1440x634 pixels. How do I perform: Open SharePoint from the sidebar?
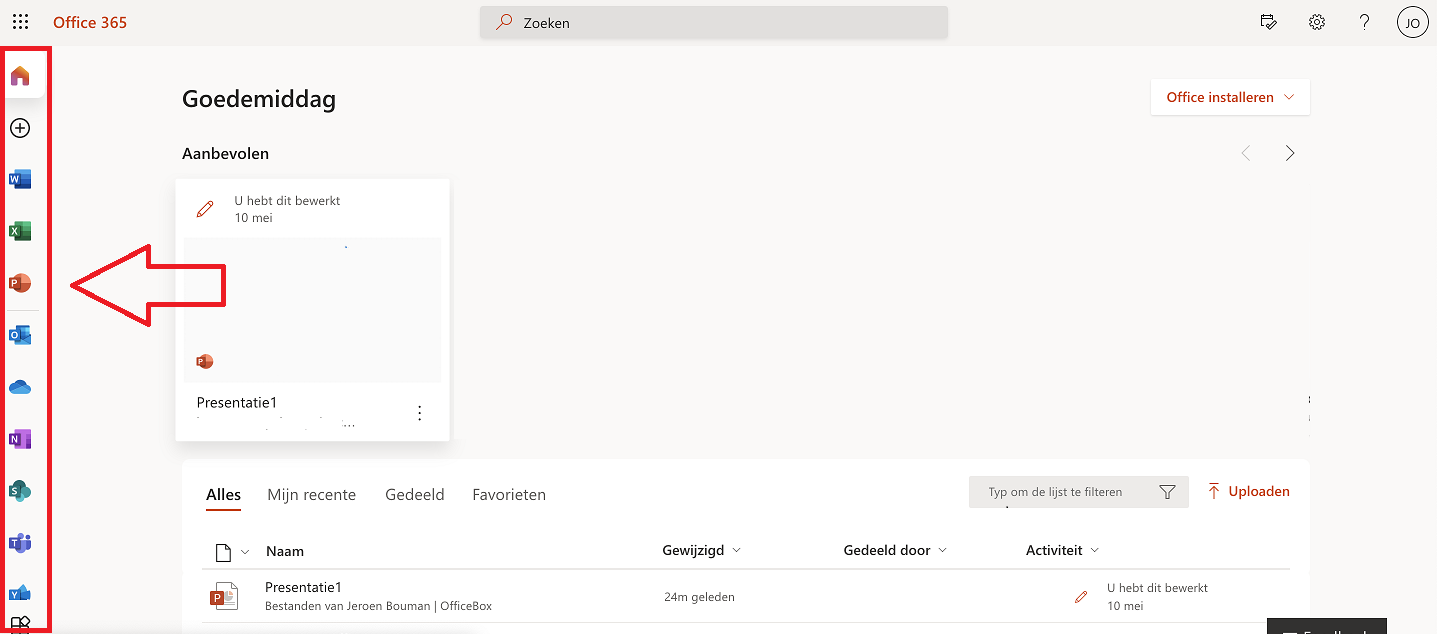(x=20, y=491)
